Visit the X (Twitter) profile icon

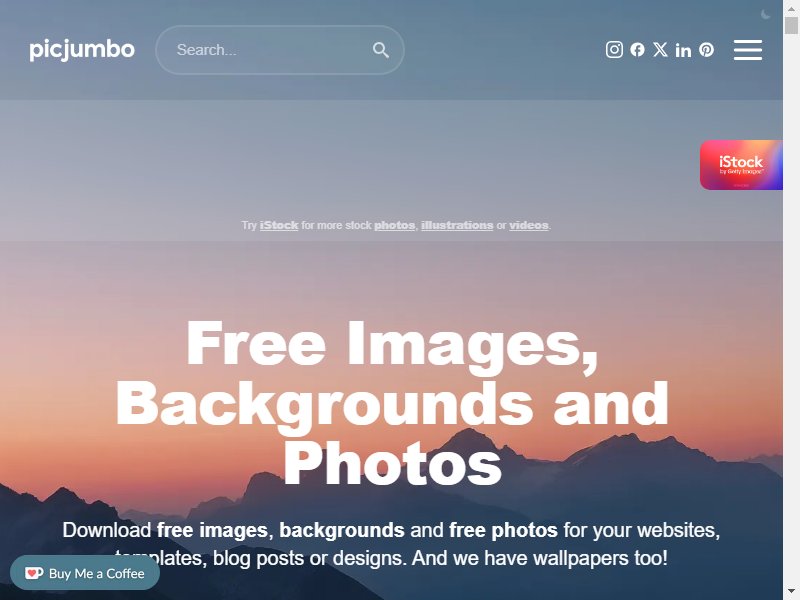coord(660,49)
